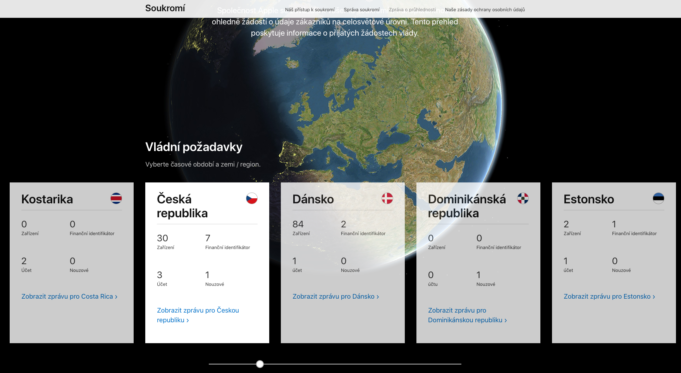Select the Kostarika card heading
Screen dimensions: 681x373
pyautogui.click(x=47, y=199)
